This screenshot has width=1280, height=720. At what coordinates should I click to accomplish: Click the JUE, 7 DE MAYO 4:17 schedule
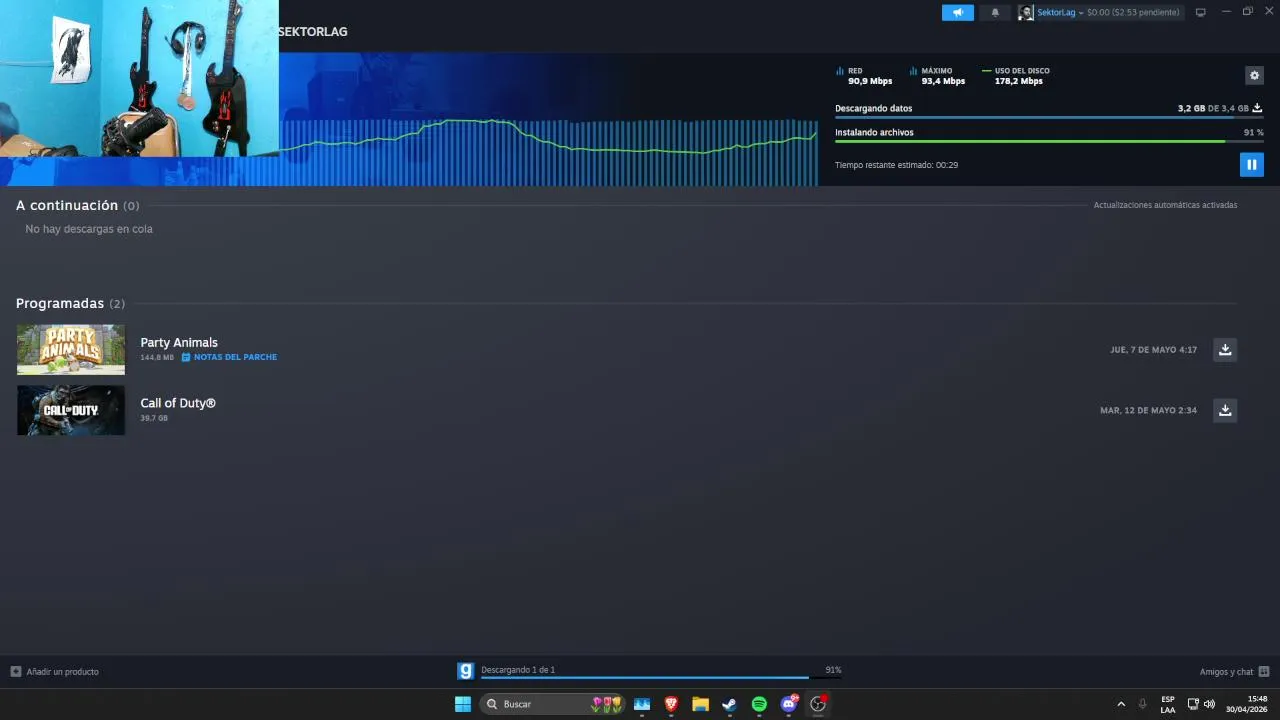point(1153,350)
